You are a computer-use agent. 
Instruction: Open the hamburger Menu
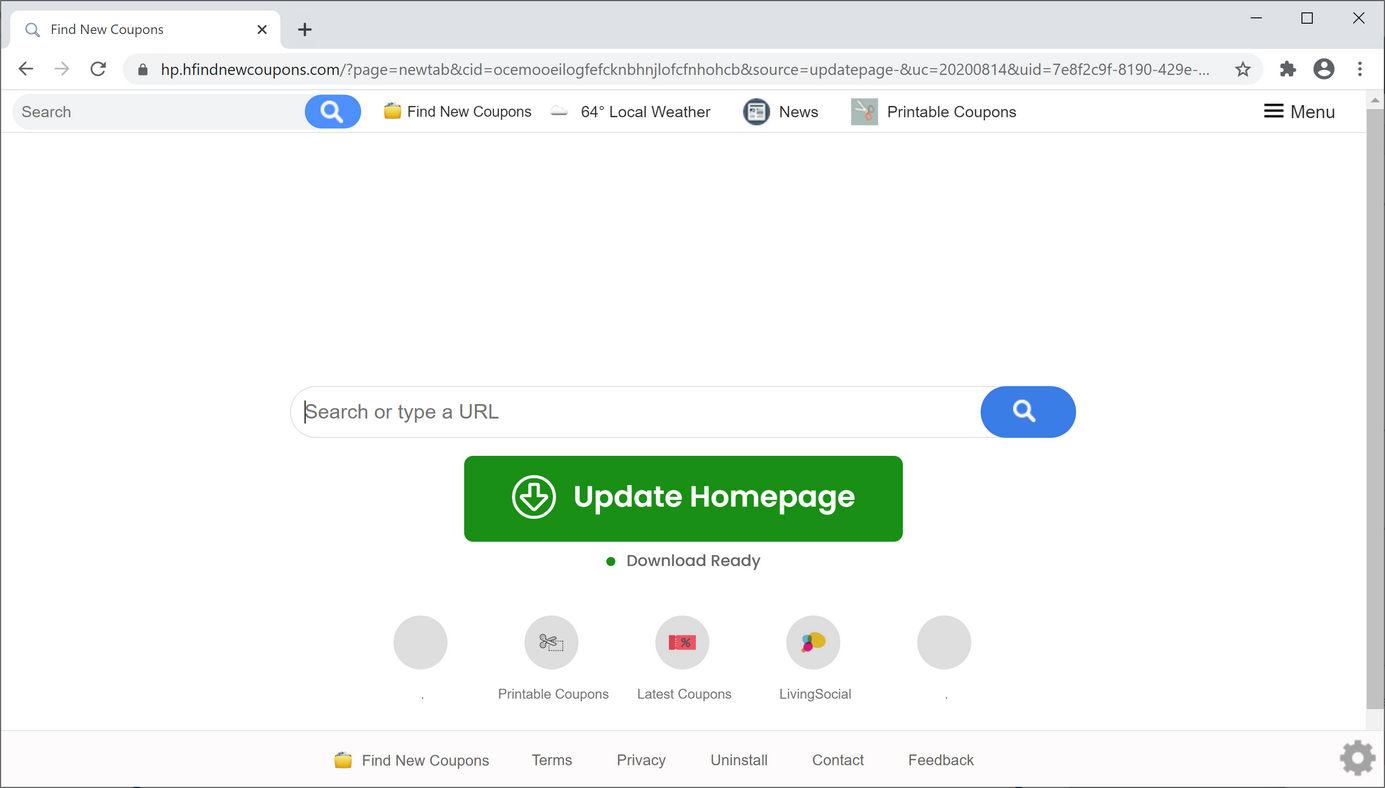[x=1299, y=112]
